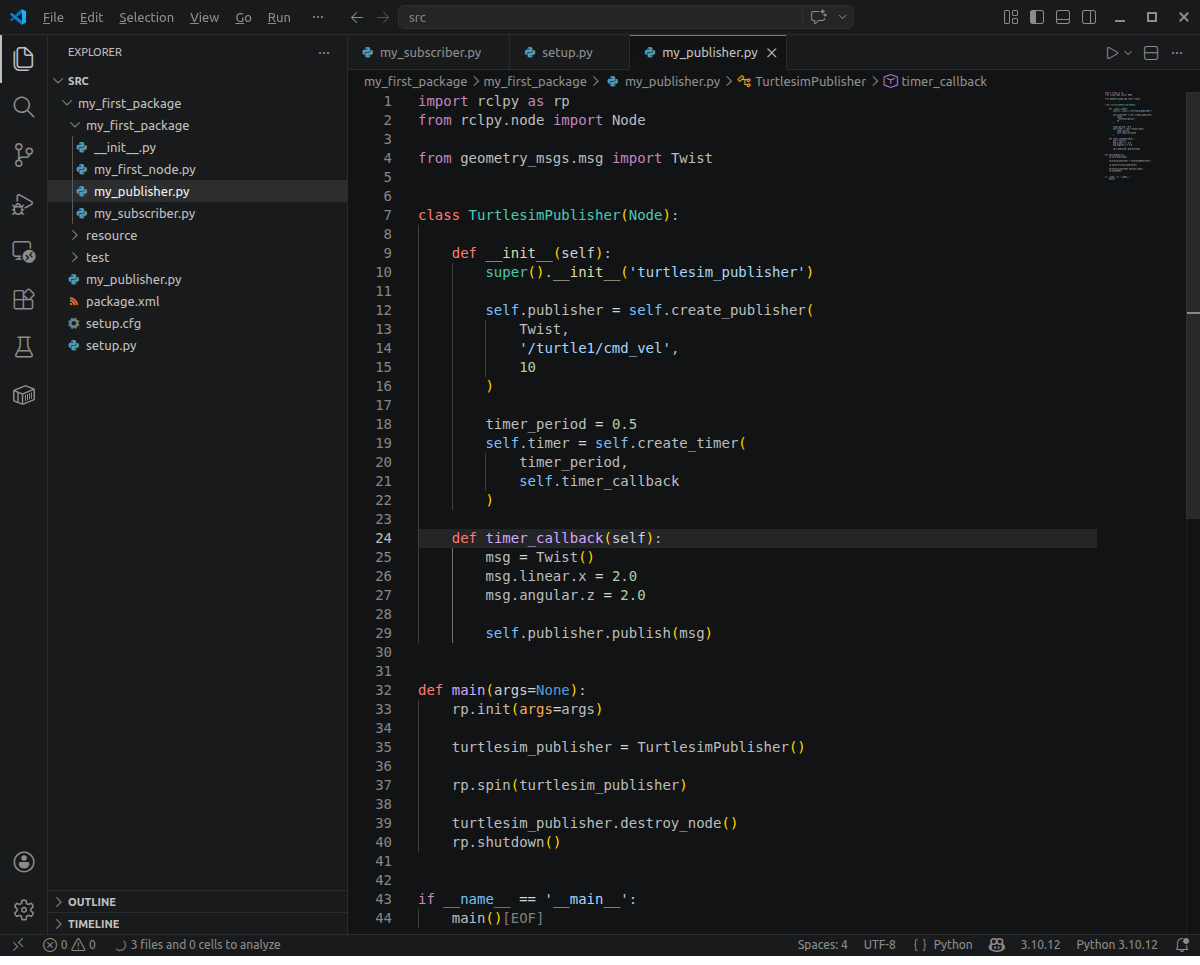The width and height of the screenshot is (1200, 965).
Task: Toggle the Primary Side Bar layout button
Action: point(1037,17)
